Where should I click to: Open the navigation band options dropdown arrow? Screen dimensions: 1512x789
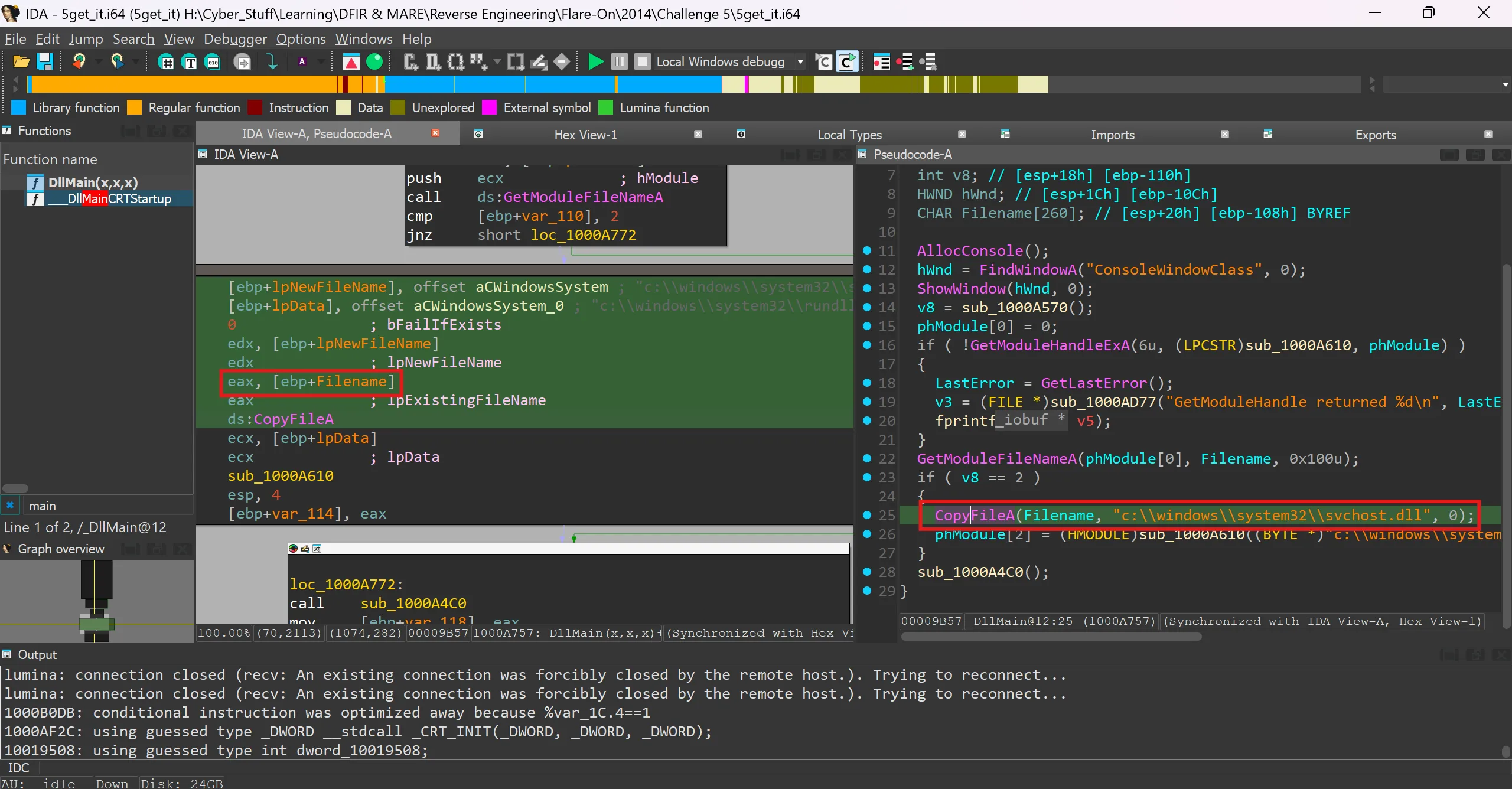[x=1505, y=84]
